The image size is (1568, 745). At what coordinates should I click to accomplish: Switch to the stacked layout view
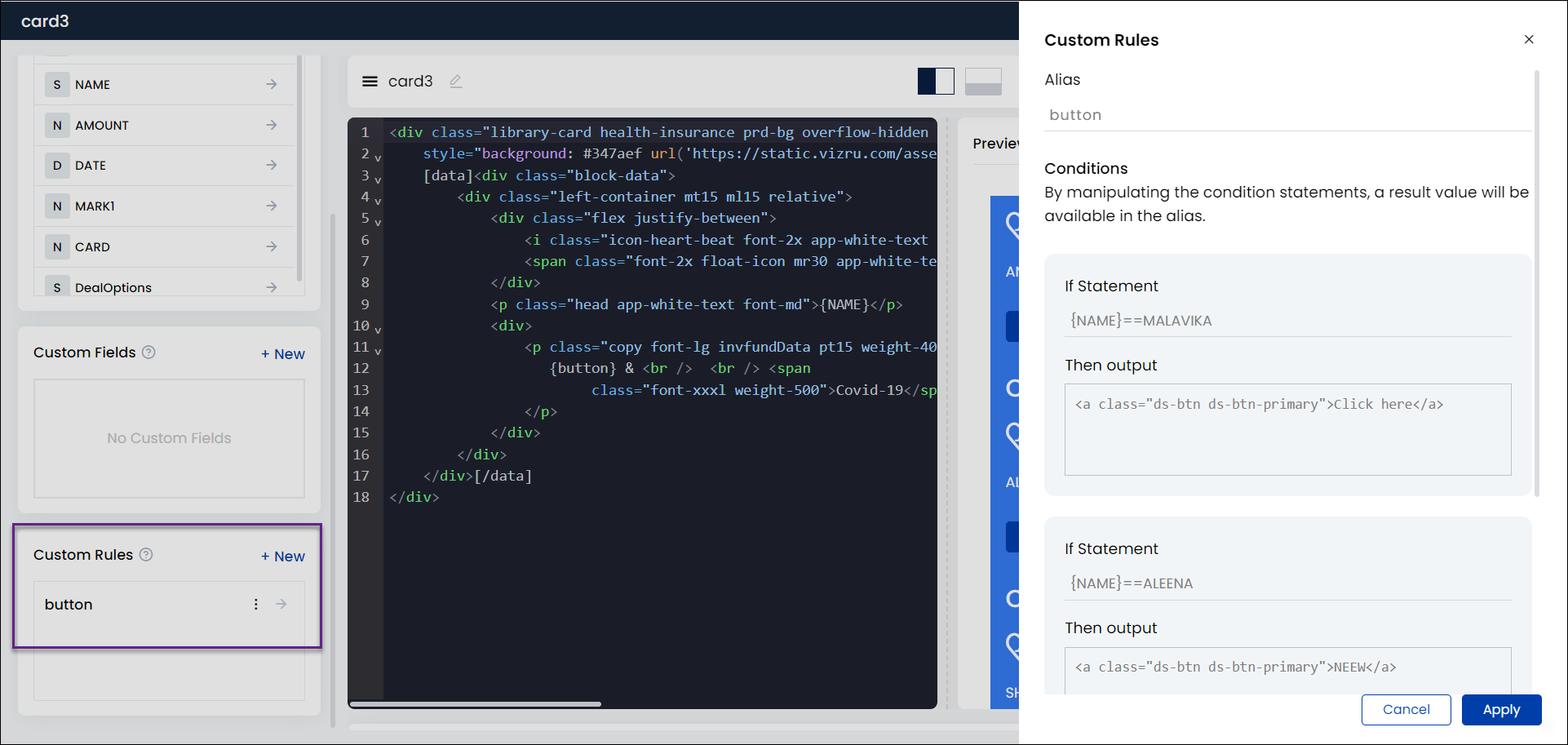[983, 82]
